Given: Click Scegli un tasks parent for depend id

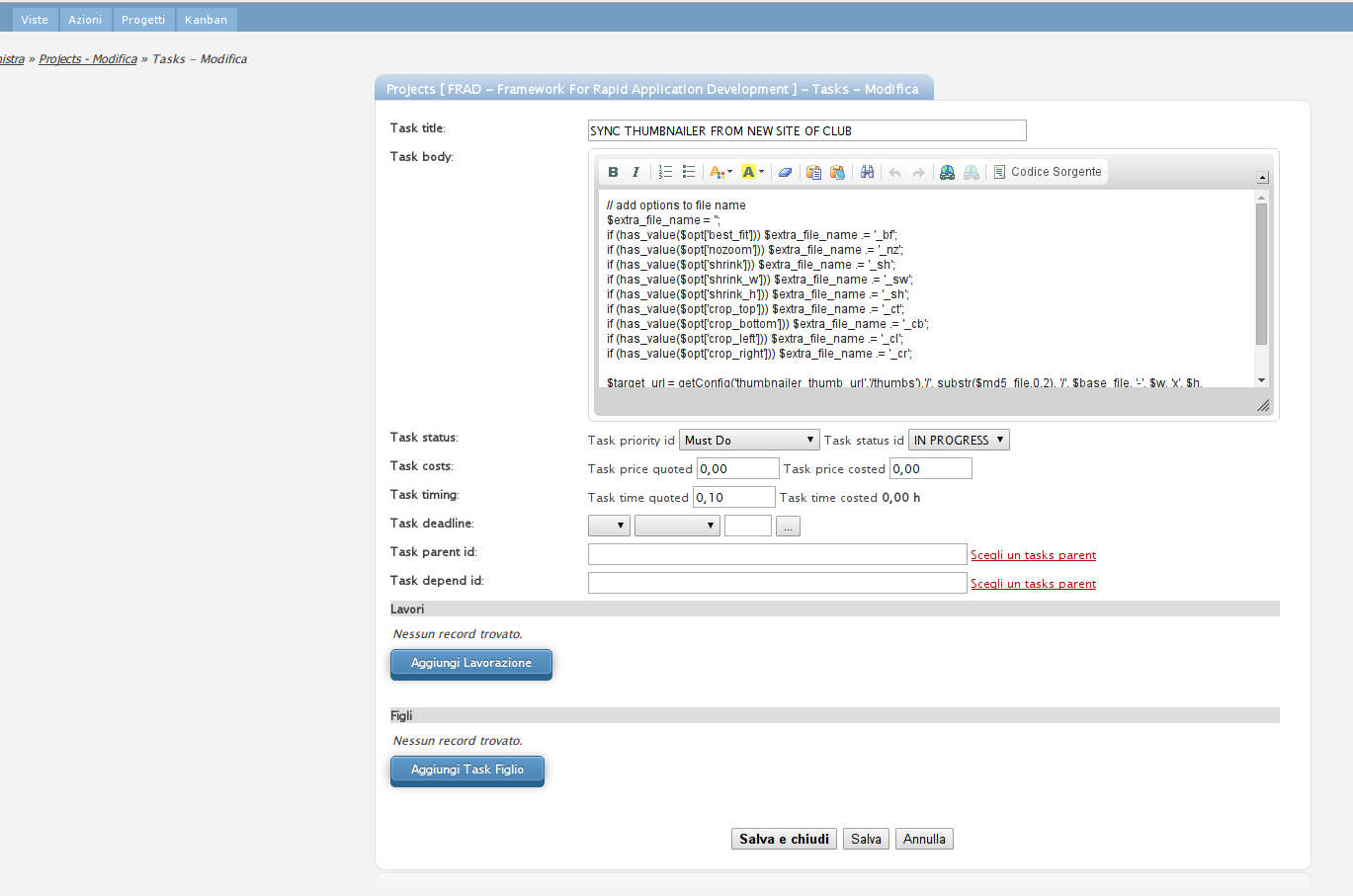Looking at the screenshot, I should pos(1033,584).
